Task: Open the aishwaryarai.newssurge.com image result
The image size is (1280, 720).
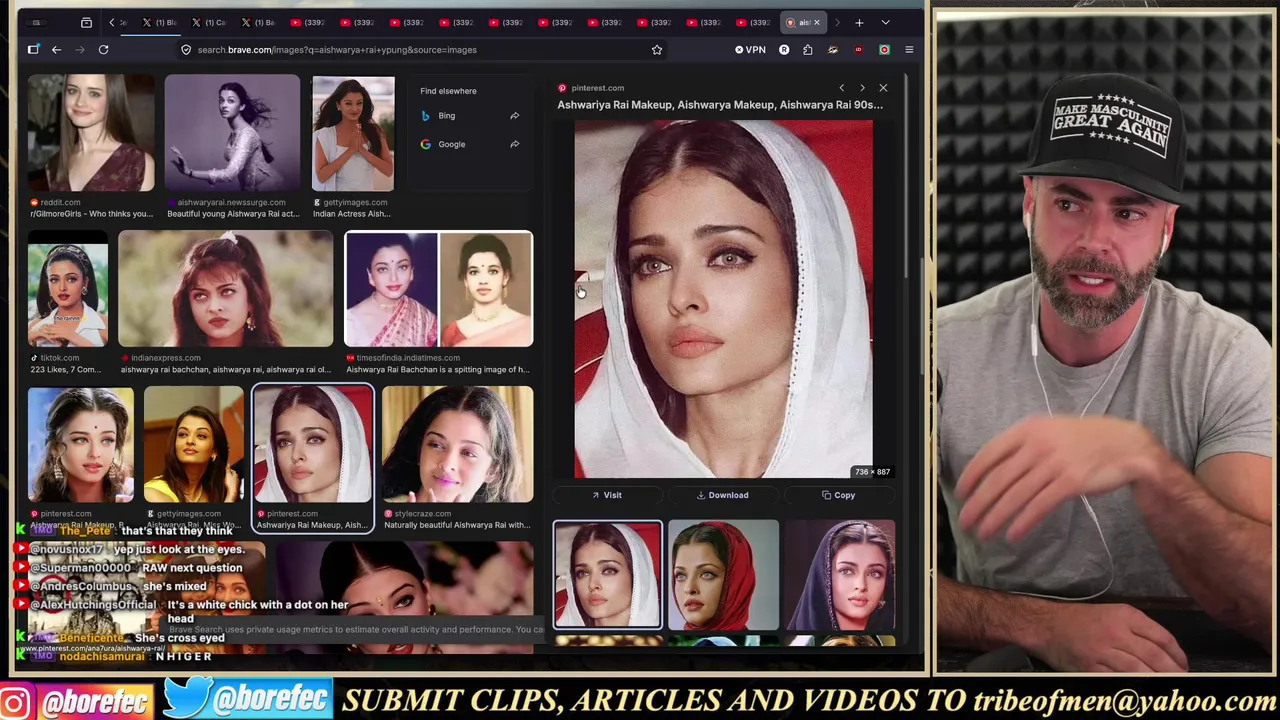Action: pyautogui.click(x=232, y=132)
